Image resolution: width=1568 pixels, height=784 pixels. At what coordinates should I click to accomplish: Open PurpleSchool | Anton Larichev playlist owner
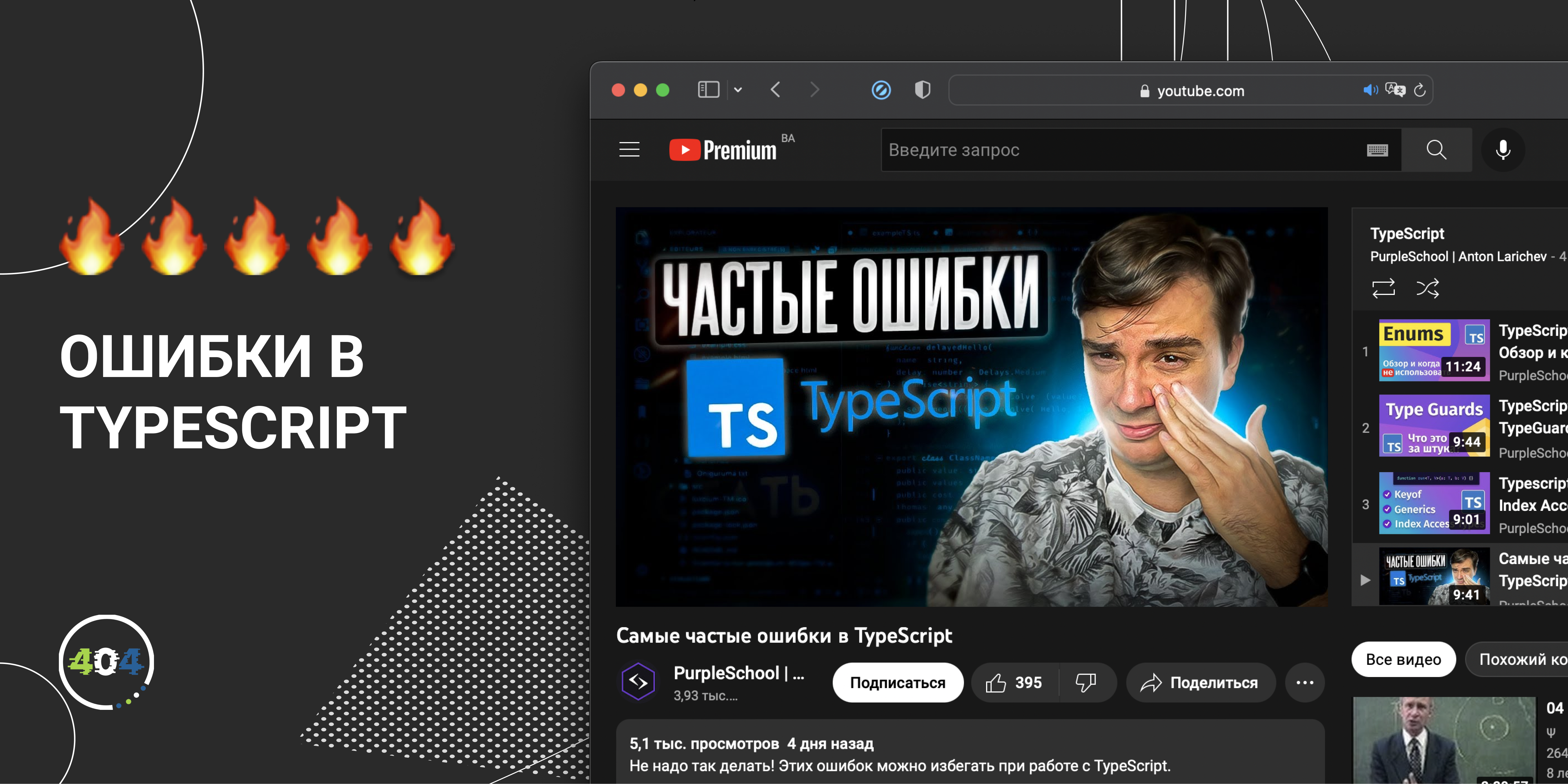[x=1458, y=257]
